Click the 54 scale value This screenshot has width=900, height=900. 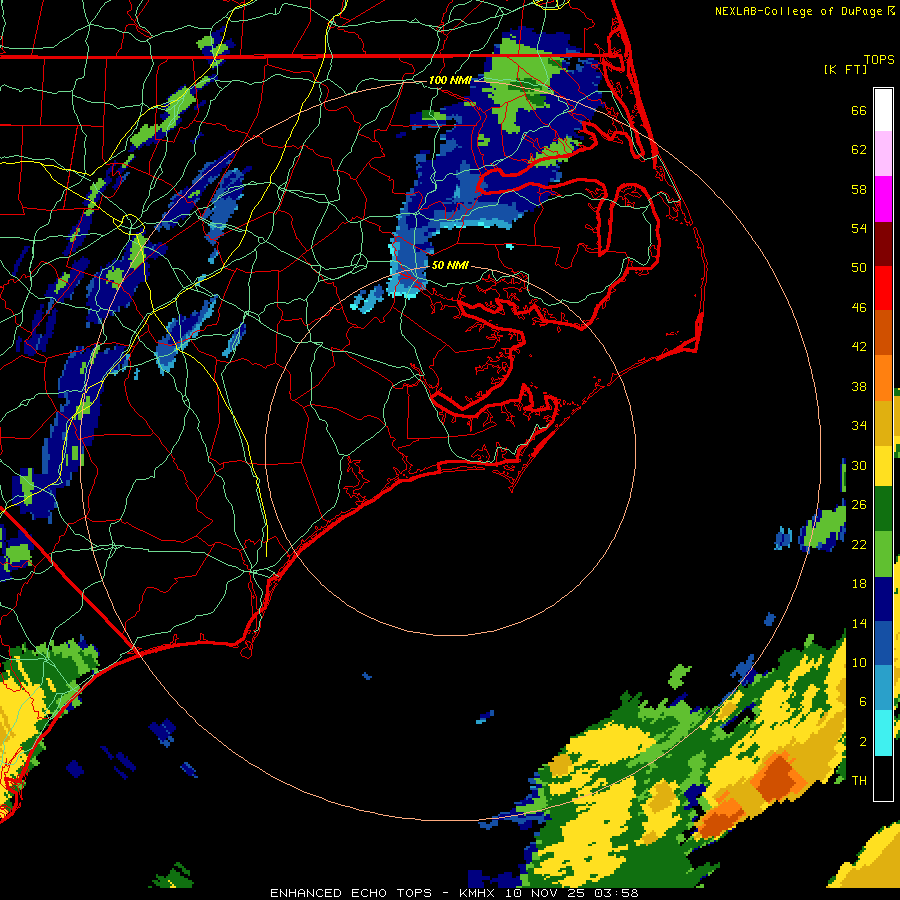coord(859,228)
